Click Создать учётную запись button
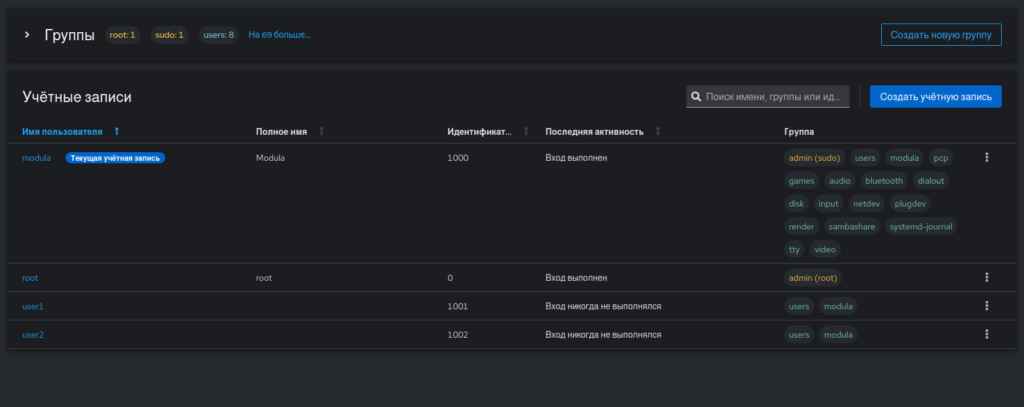 point(936,97)
